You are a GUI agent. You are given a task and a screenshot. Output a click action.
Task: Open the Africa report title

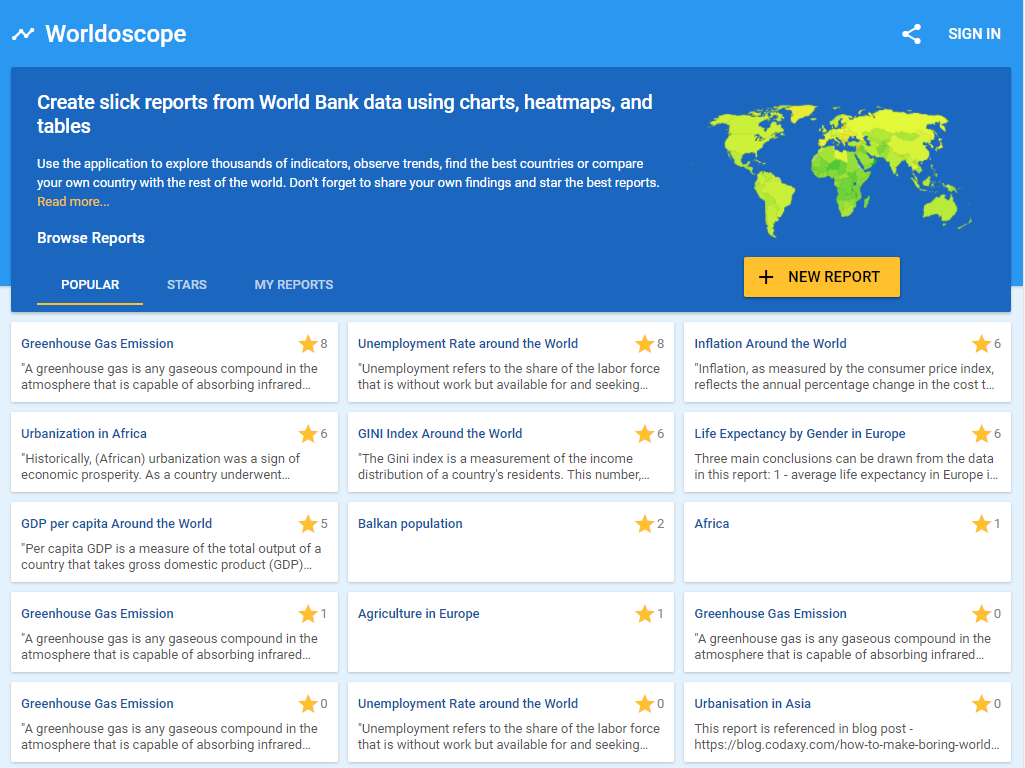712,524
